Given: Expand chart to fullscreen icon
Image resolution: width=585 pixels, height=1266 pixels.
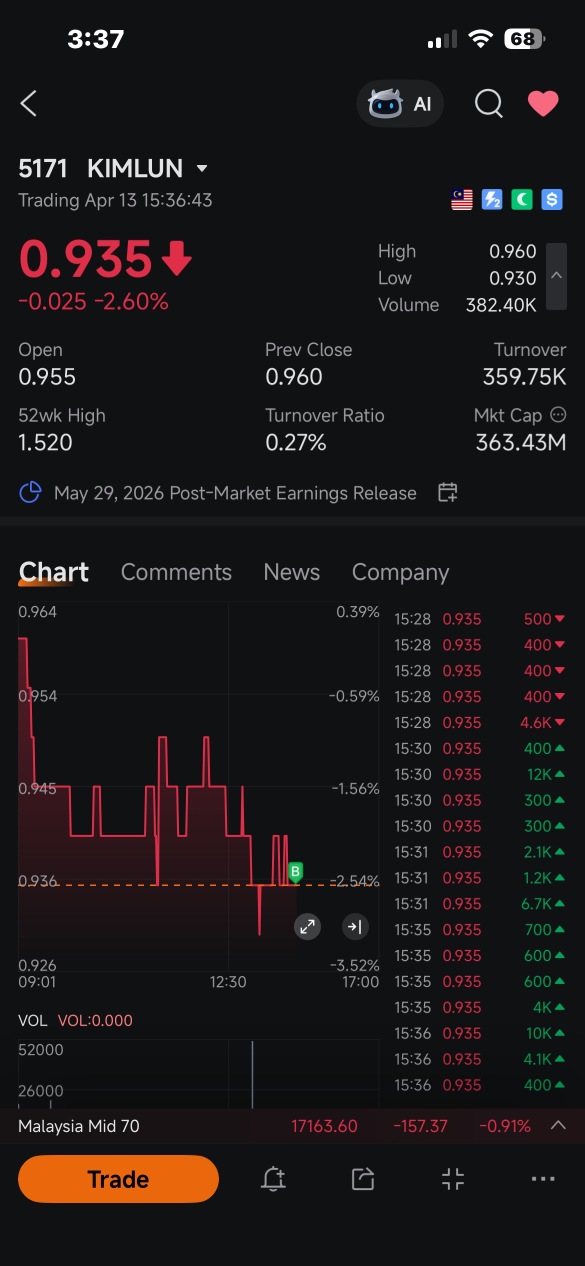Looking at the screenshot, I should pyautogui.click(x=307, y=926).
